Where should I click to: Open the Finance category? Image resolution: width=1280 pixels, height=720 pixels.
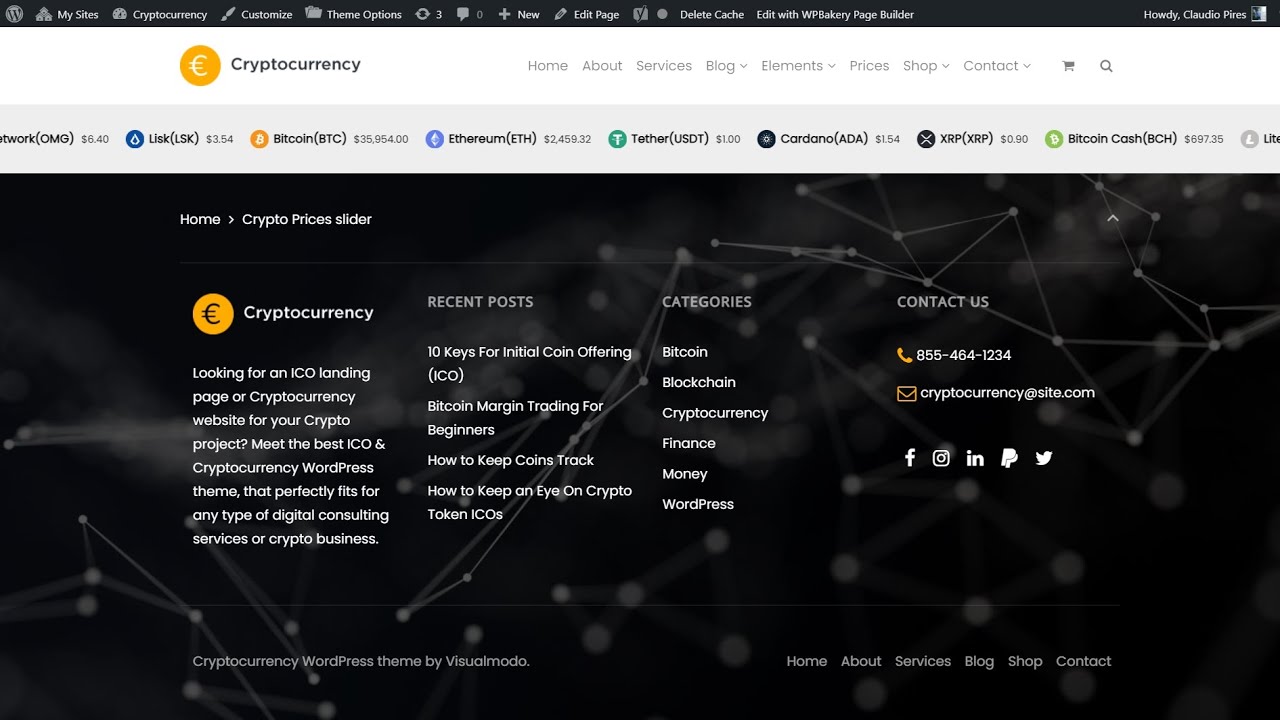pyautogui.click(x=689, y=443)
